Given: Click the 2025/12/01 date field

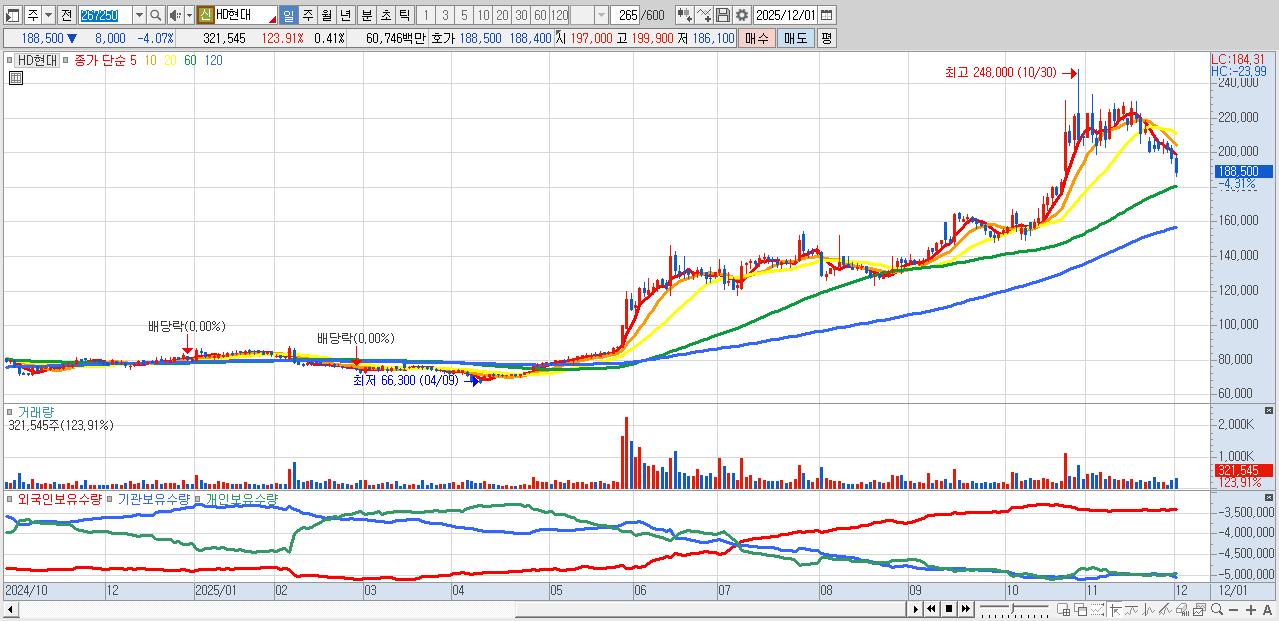Looking at the screenshot, I should coord(785,15).
